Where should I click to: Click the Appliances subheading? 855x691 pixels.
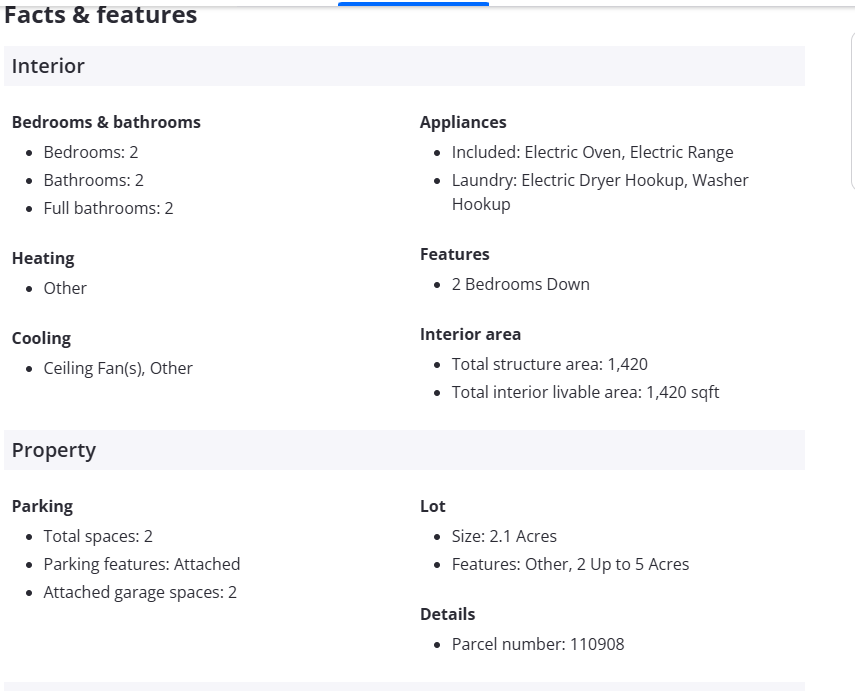pyautogui.click(x=463, y=122)
